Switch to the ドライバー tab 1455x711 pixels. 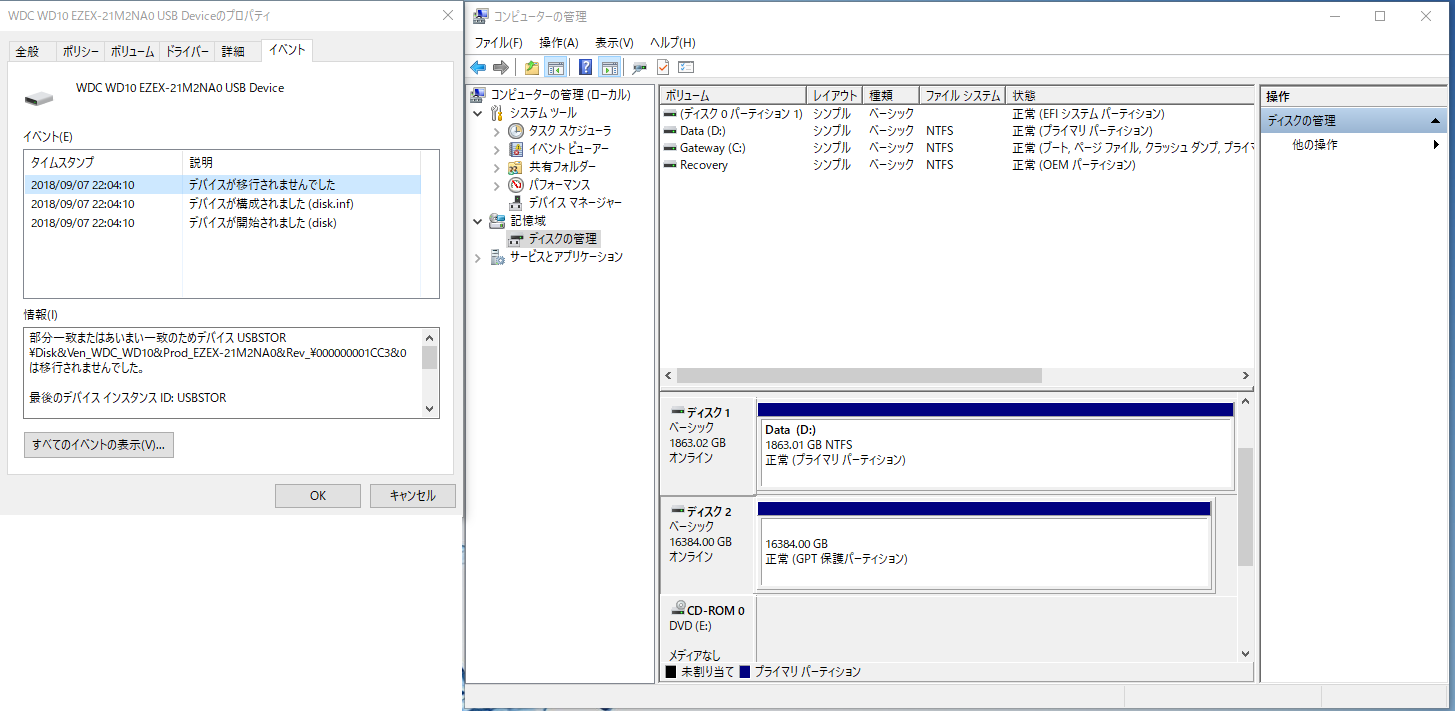pyautogui.click(x=187, y=51)
